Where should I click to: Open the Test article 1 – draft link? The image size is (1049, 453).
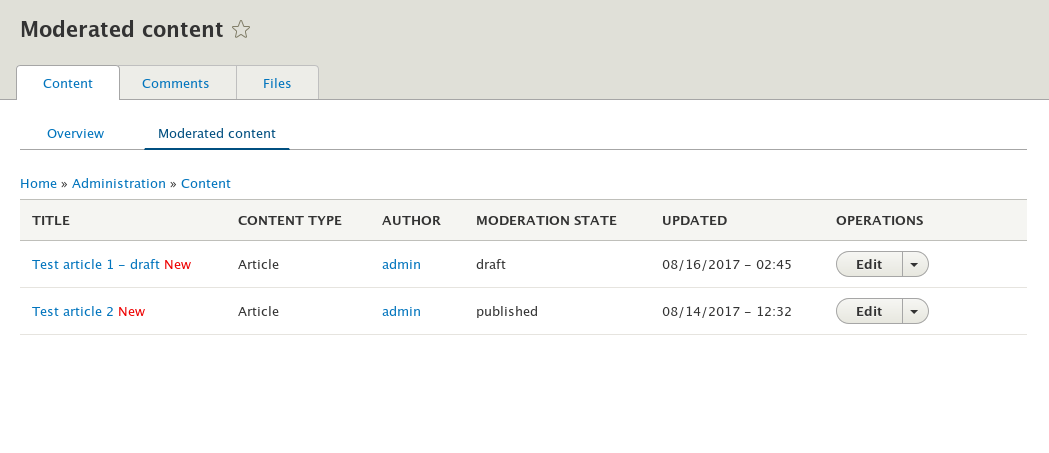(x=96, y=264)
